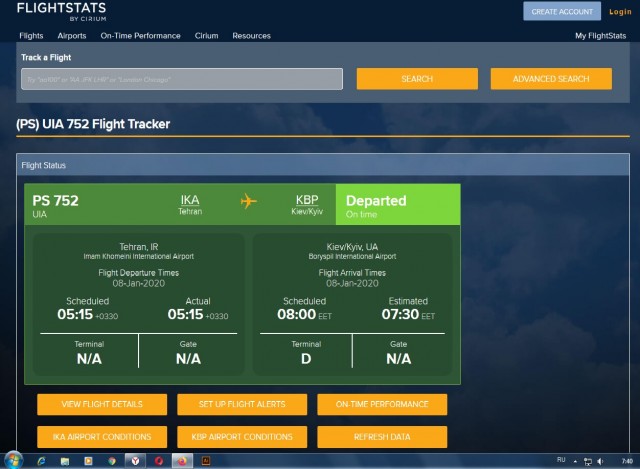Open the Airports menu
Image resolution: width=640 pixels, height=469 pixels.
72,36
